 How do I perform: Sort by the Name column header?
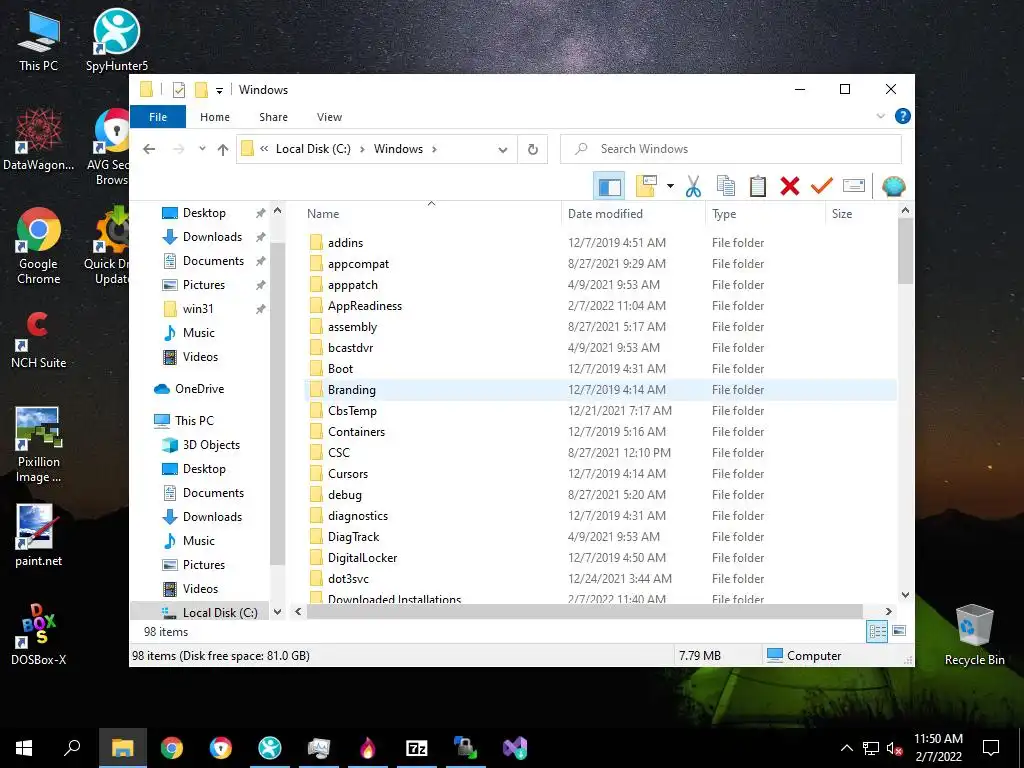(x=432, y=214)
